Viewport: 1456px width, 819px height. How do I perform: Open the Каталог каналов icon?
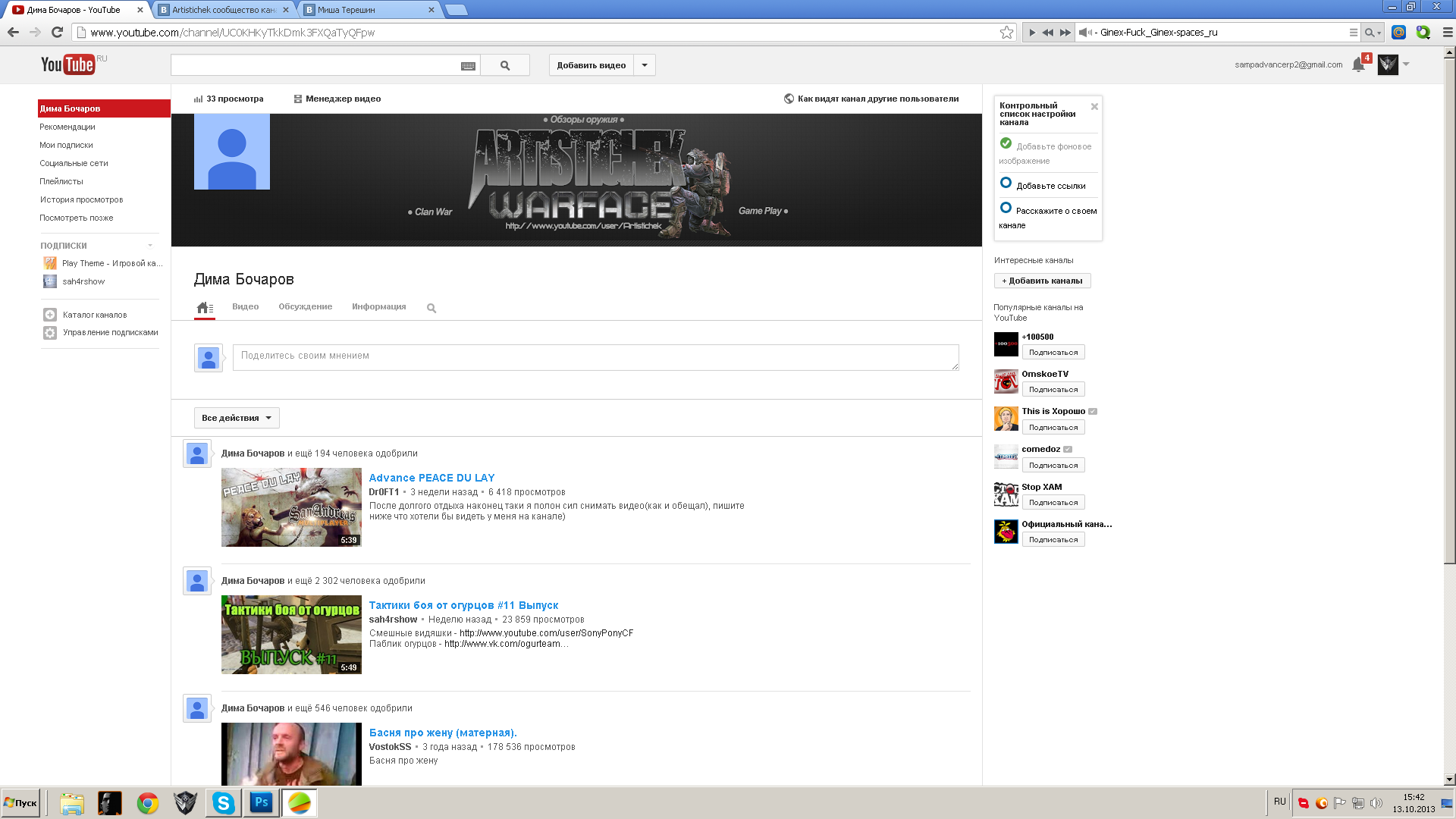(50, 315)
